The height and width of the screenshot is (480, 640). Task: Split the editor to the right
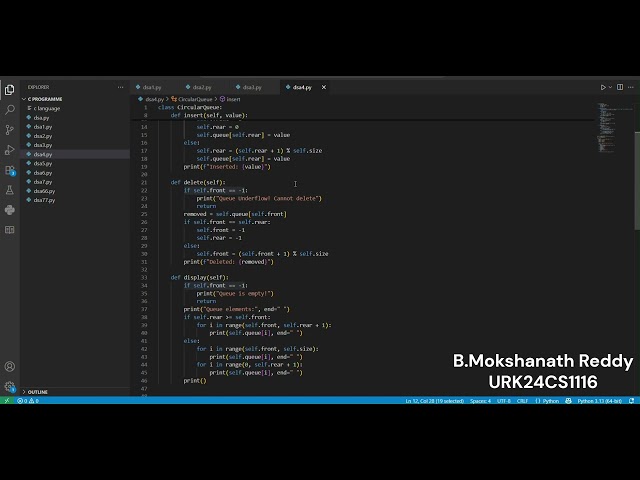click(x=619, y=87)
